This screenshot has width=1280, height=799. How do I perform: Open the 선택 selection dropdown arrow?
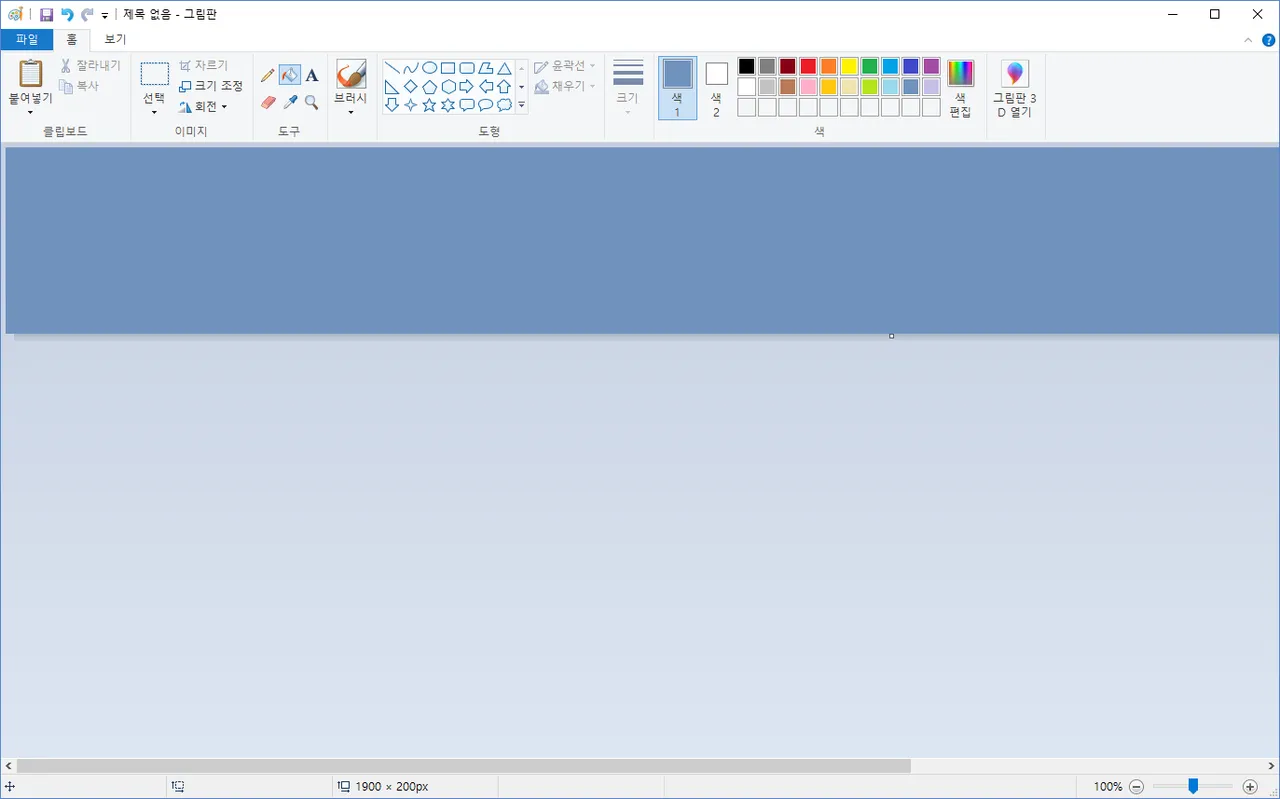154,112
